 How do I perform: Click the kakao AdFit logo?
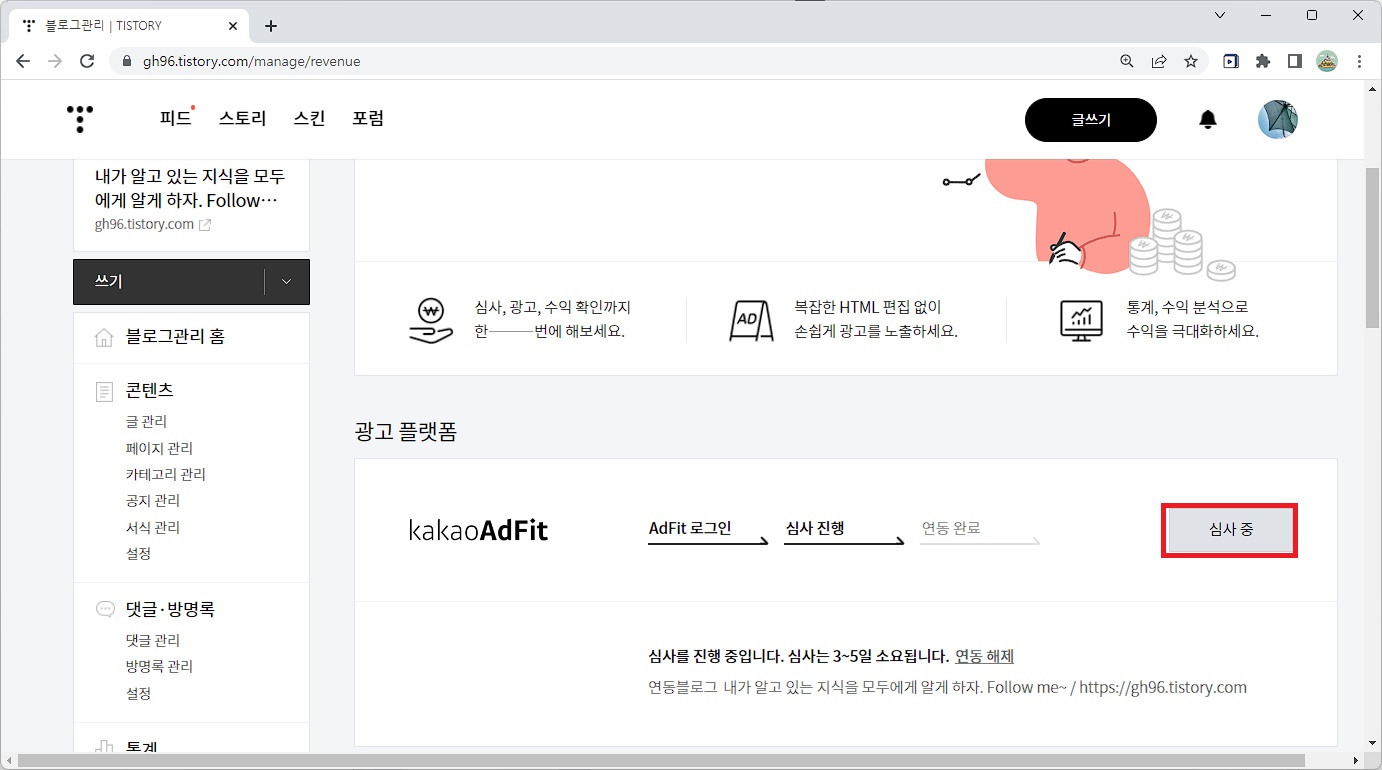click(479, 530)
